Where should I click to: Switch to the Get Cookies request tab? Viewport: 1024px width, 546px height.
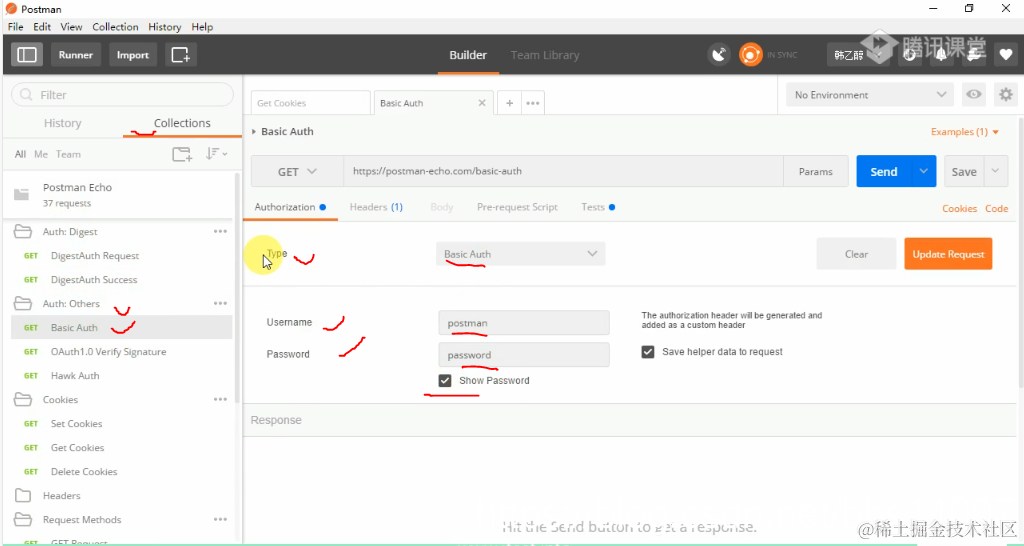click(311, 103)
